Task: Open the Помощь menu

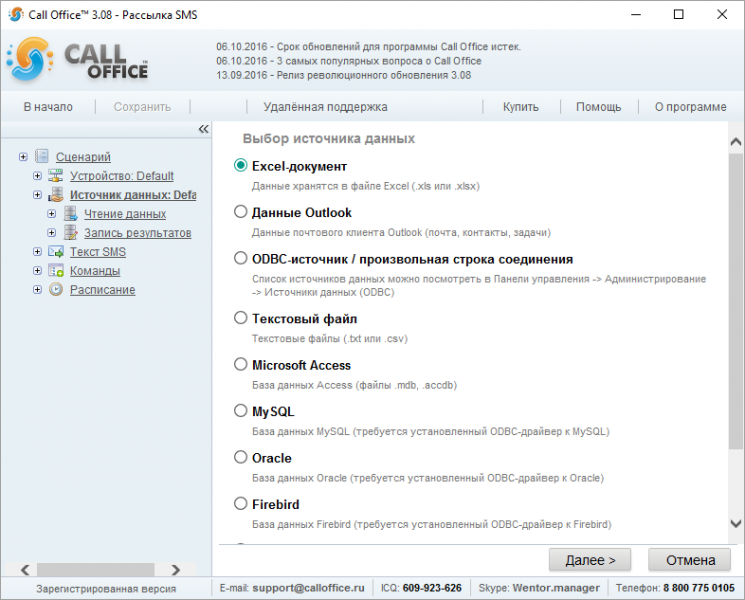Action: click(x=598, y=107)
